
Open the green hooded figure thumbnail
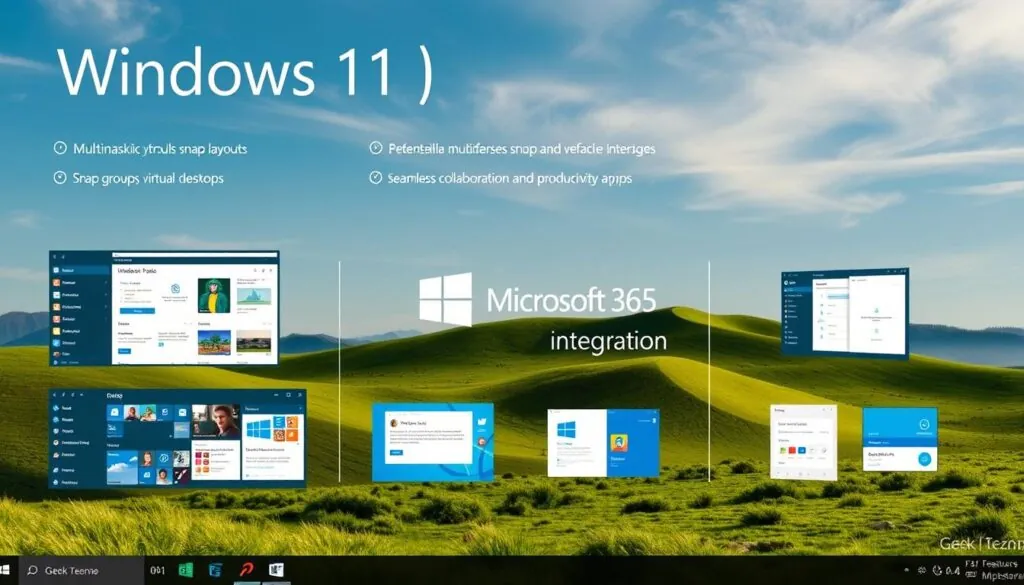point(214,295)
